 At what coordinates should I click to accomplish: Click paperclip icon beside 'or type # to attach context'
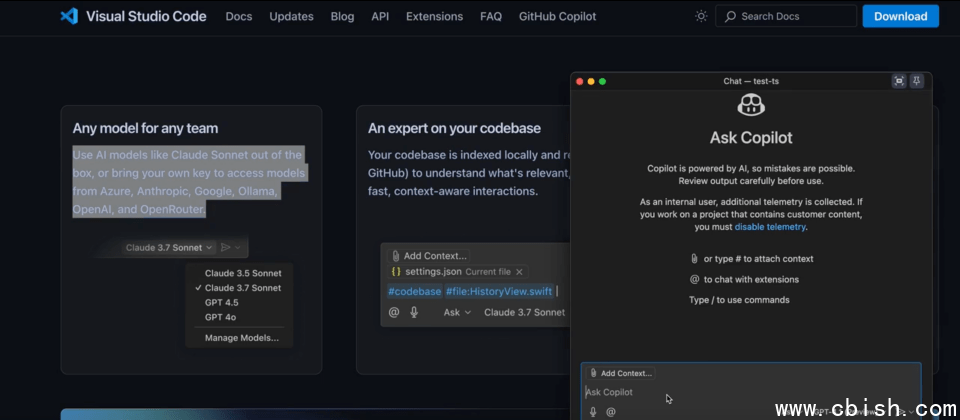694,258
